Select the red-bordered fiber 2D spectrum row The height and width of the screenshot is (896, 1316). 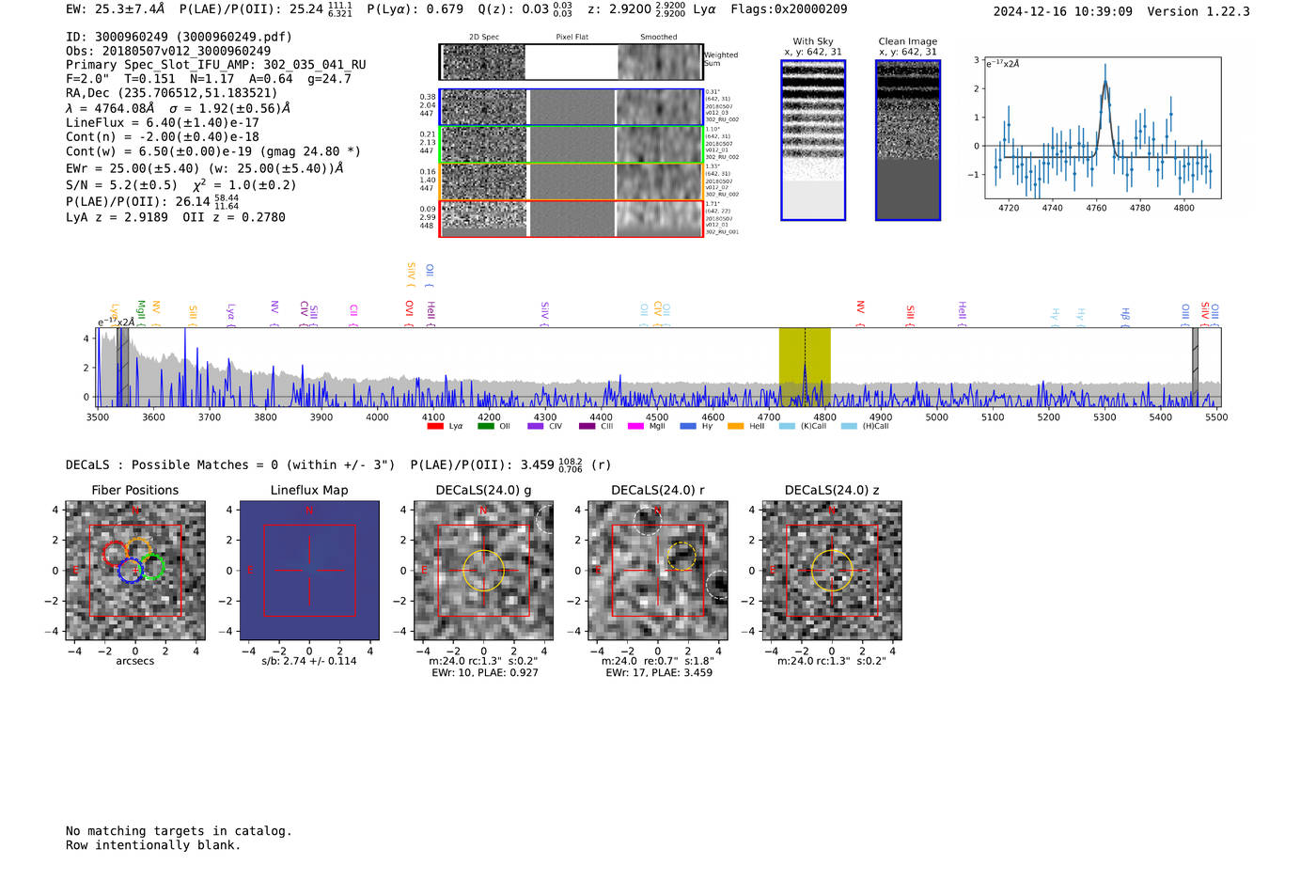point(571,218)
